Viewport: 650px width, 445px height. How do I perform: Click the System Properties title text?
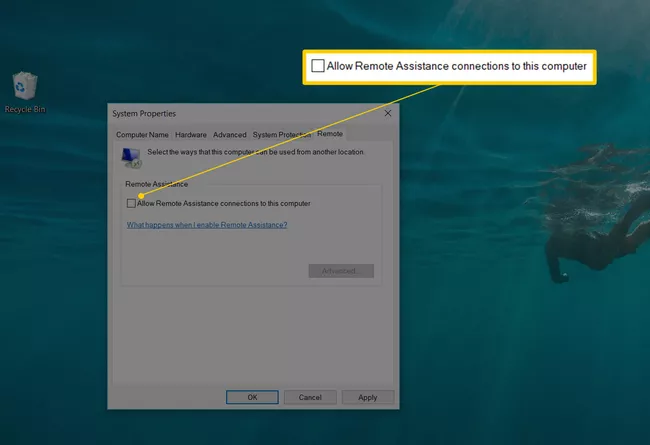(144, 114)
